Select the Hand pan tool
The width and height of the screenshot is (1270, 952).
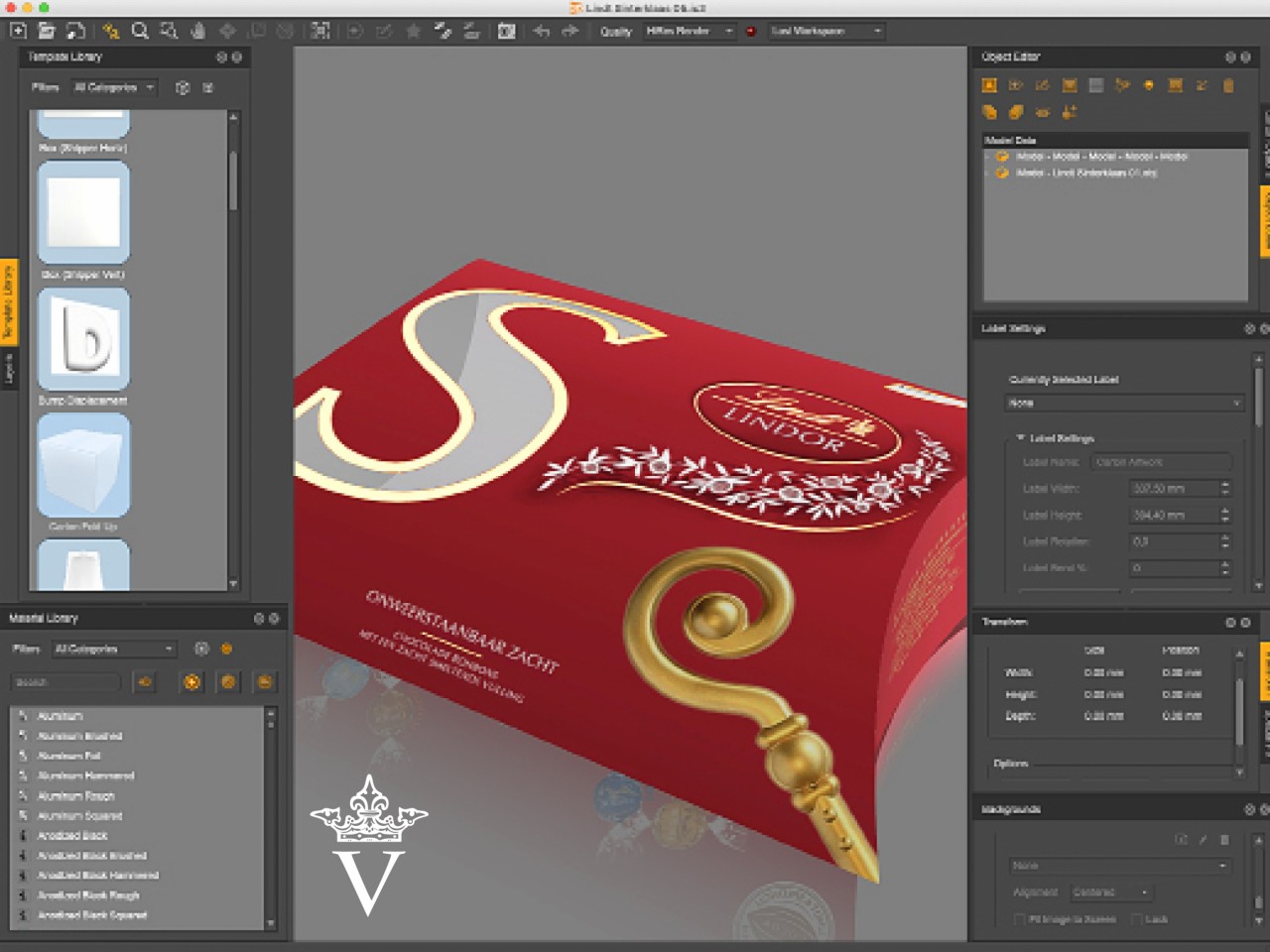click(x=198, y=31)
